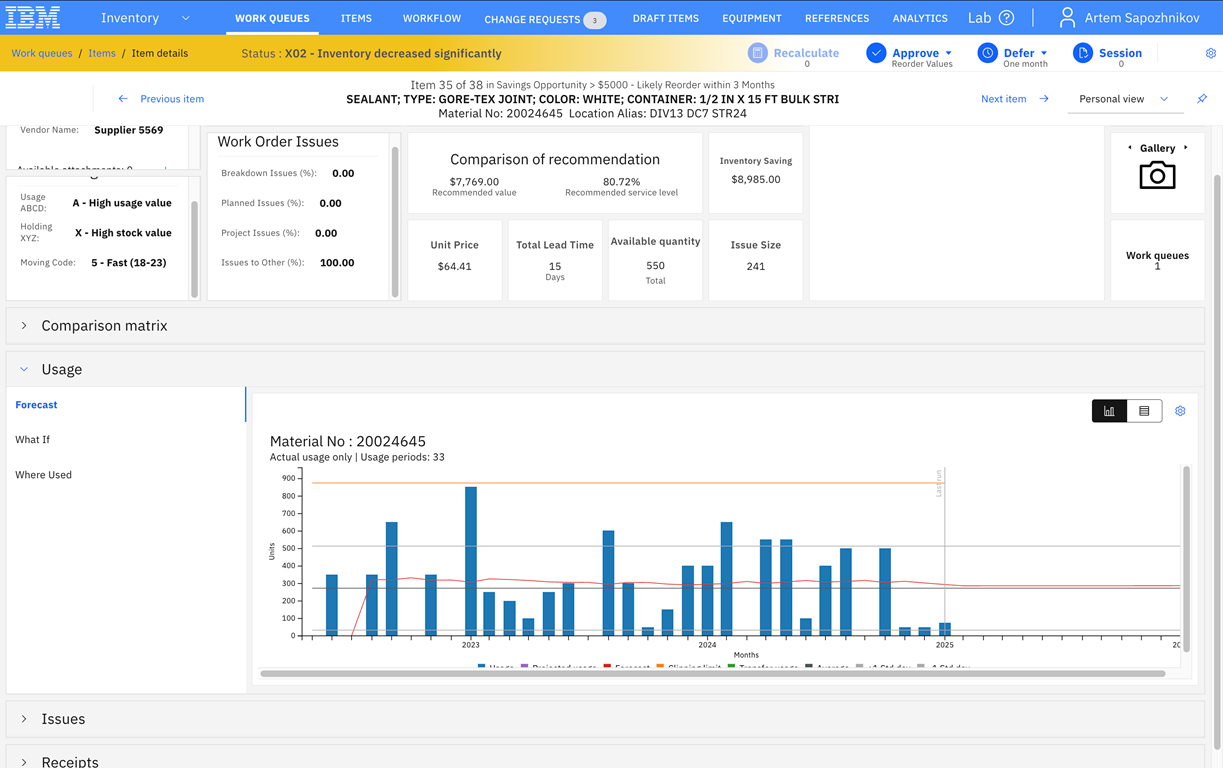The height and width of the screenshot is (768, 1223).
Task: Click the IBM logo
Action: (x=33, y=17)
